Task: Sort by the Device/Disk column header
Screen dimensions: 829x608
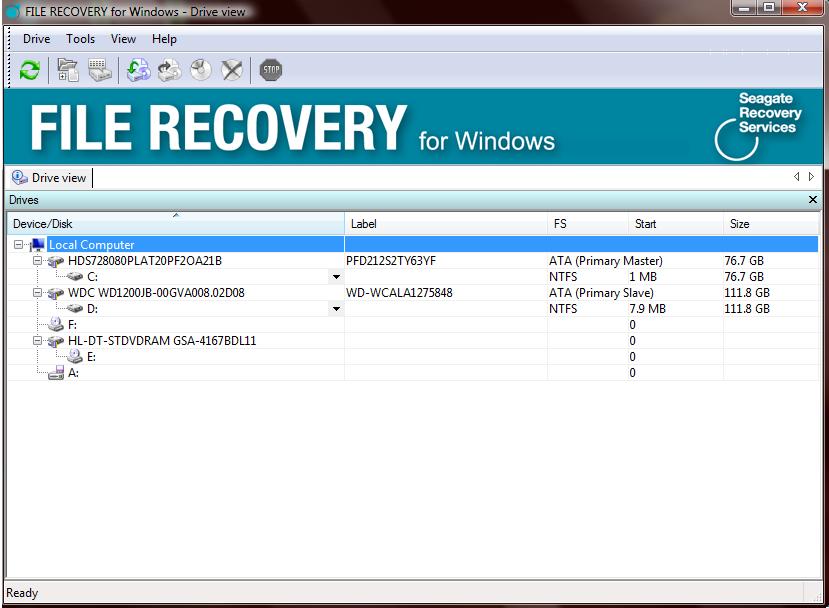Action: 176,224
